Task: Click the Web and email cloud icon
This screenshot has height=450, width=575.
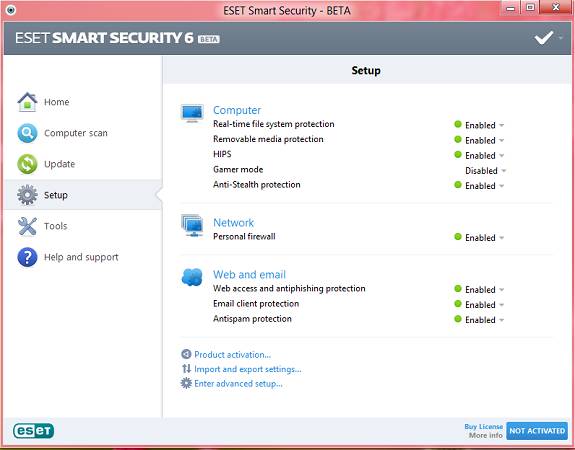Action: [x=192, y=277]
